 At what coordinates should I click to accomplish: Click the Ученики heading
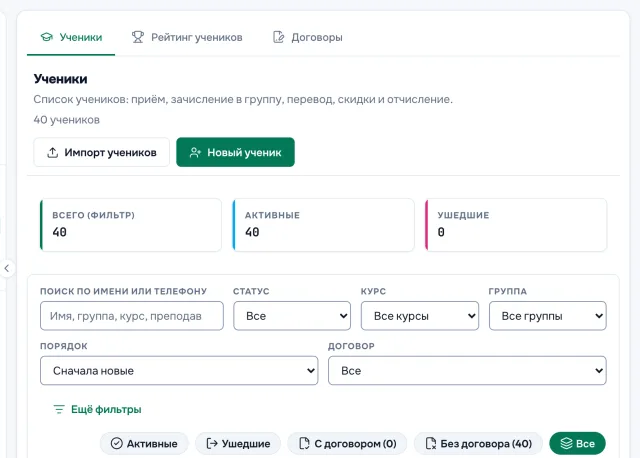pos(60,79)
